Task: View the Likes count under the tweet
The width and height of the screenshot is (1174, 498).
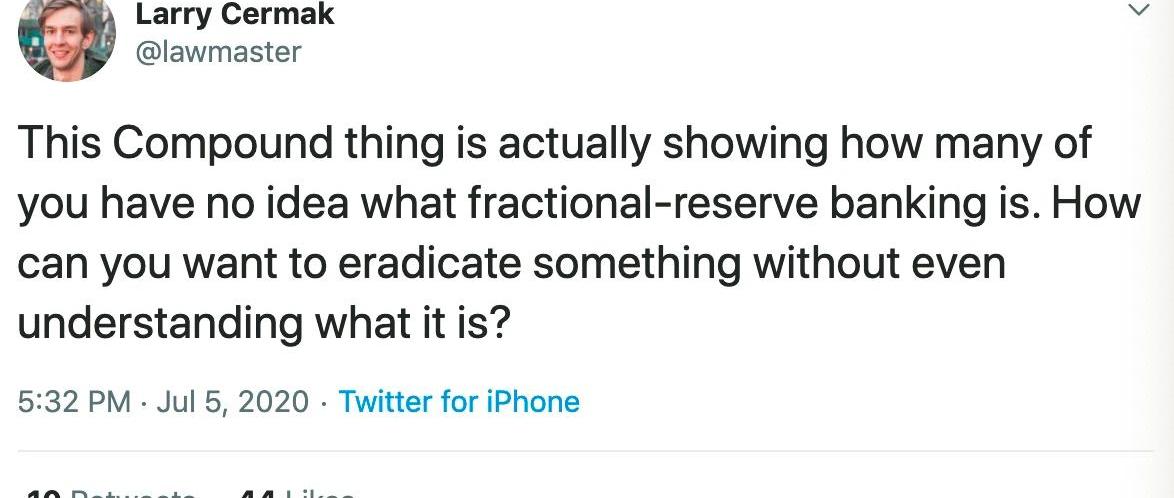Action: click(293, 492)
